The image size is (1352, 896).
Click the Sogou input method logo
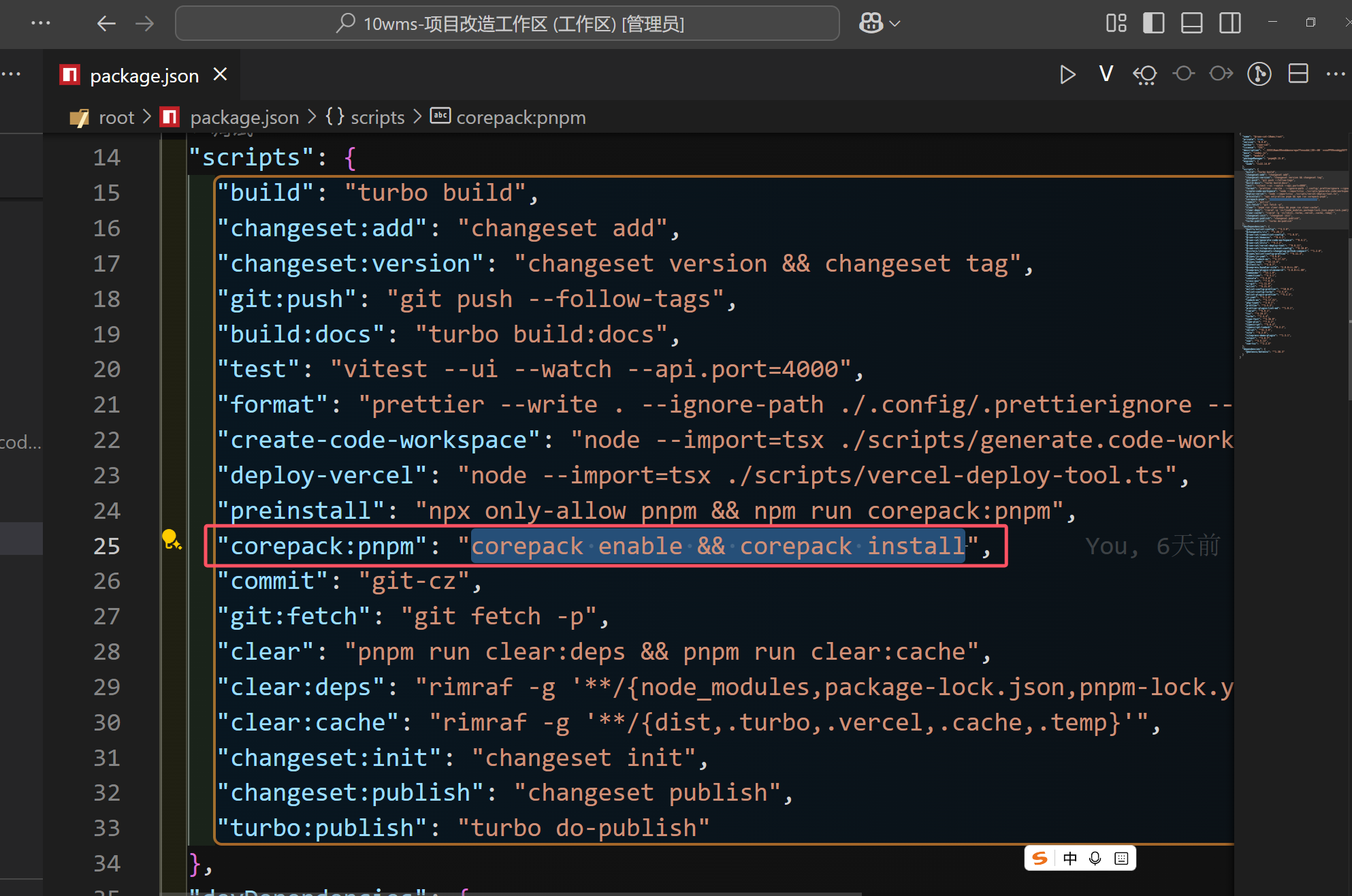pyautogui.click(x=1040, y=858)
